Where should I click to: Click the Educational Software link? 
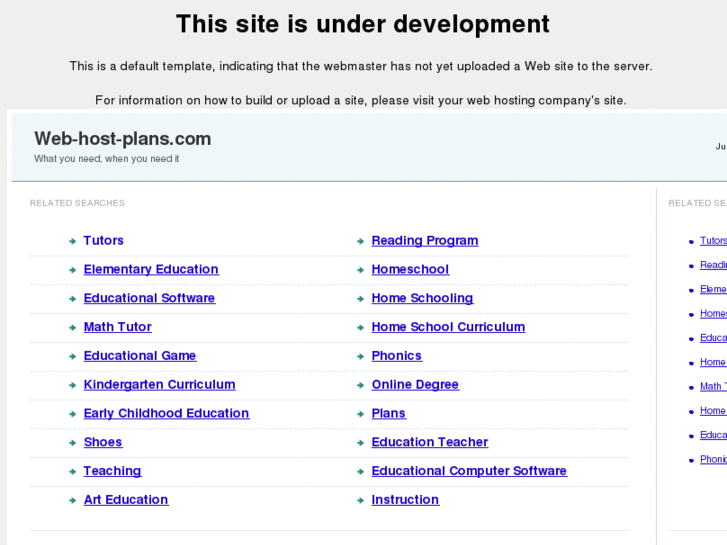pos(149,298)
